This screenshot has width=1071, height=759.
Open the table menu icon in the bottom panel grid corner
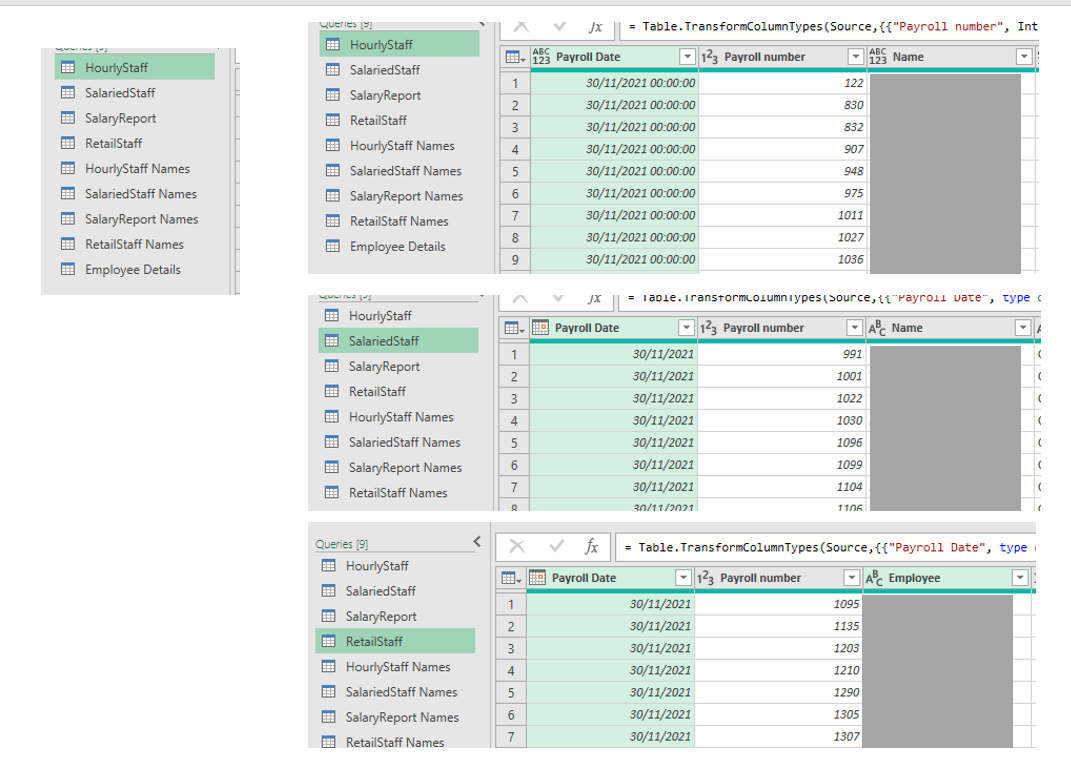pyautogui.click(x=511, y=579)
